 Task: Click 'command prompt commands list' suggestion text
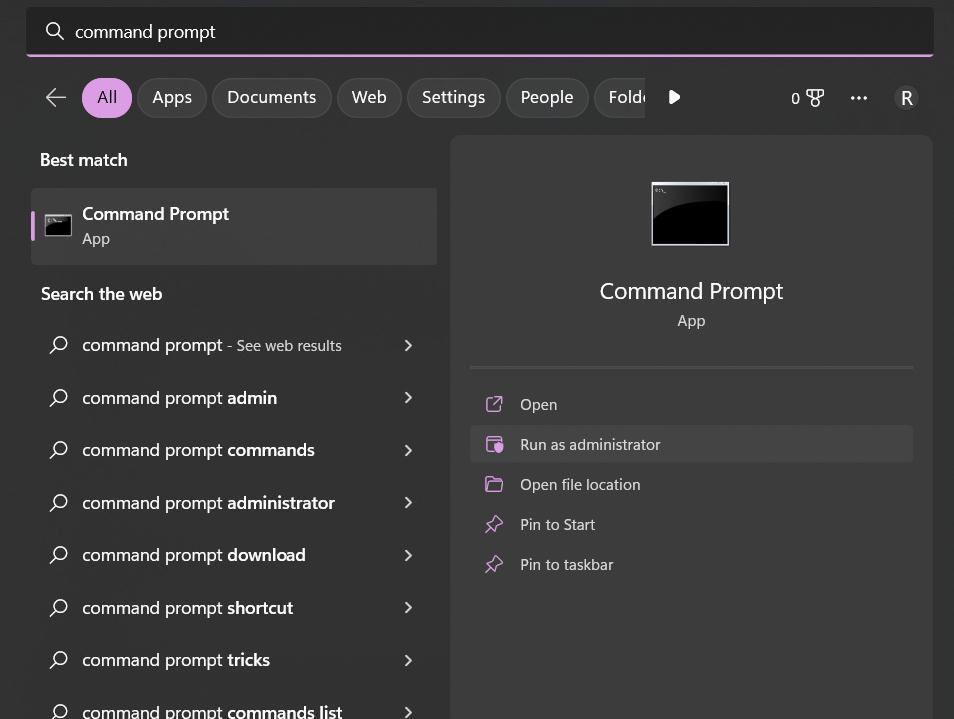coord(212,711)
